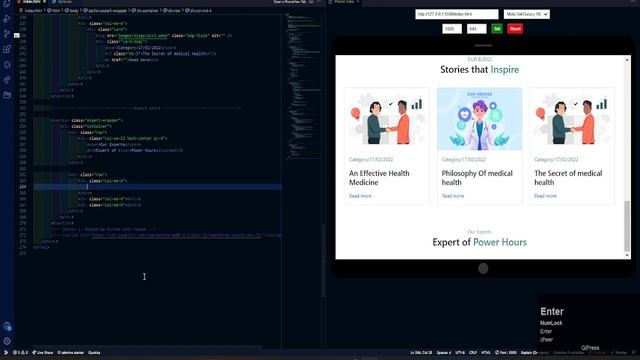Click the html breadcrumb item
The image size is (640, 360).
(x=53, y=10)
